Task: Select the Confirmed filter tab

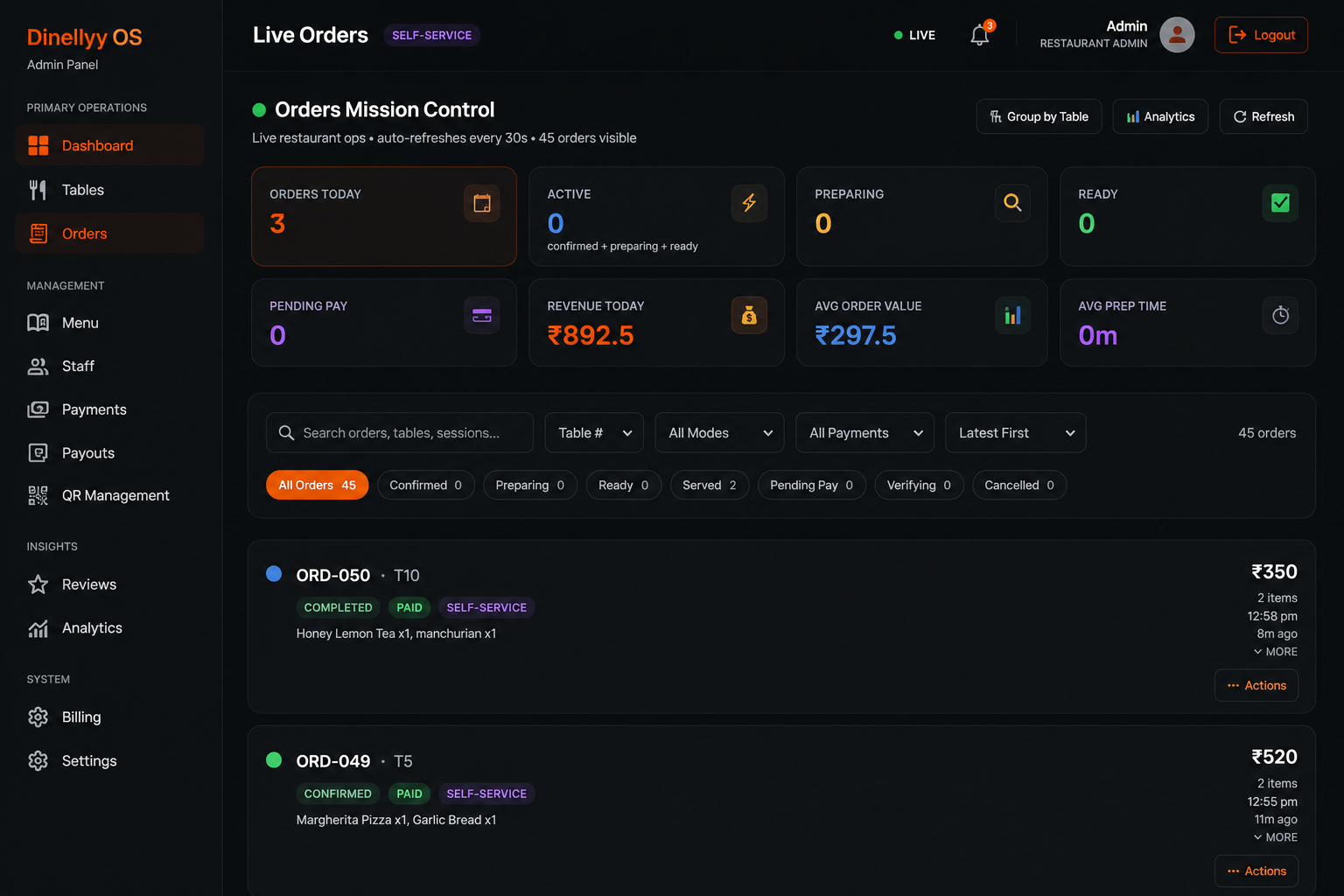Action: pos(426,485)
